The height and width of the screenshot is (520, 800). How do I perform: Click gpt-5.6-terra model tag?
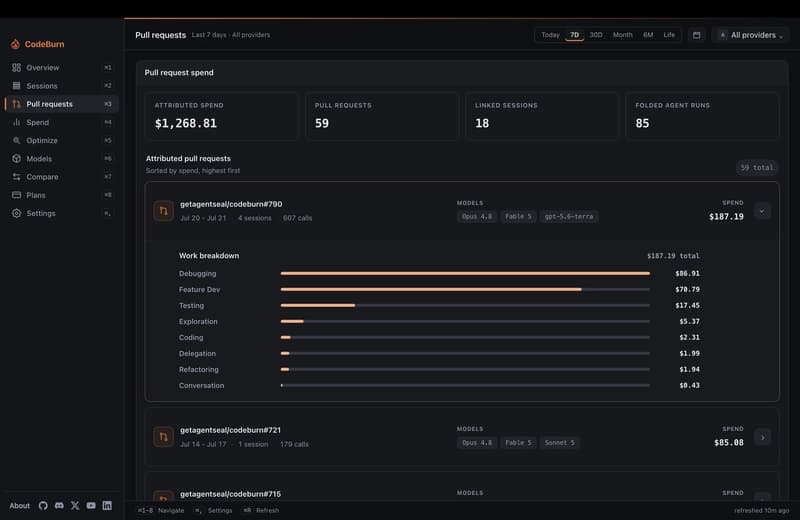coord(569,216)
